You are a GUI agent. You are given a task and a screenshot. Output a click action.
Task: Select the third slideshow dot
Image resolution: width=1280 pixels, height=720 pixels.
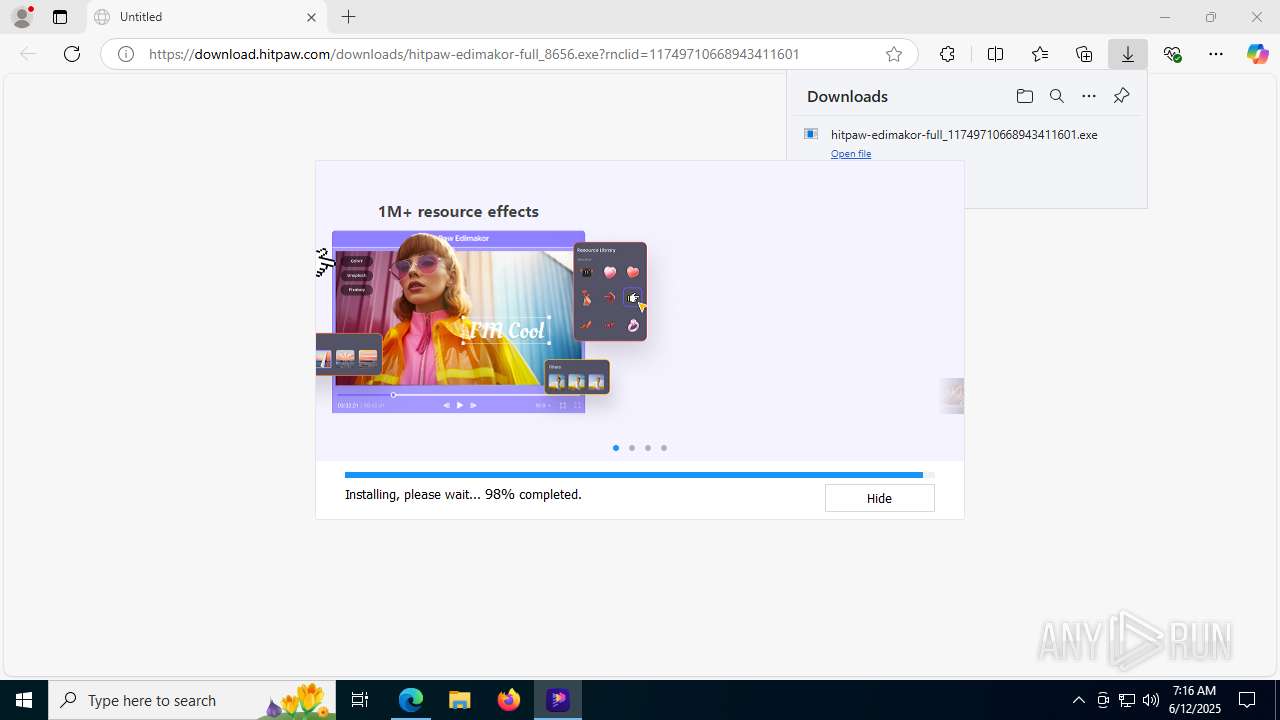coord(648,448)
